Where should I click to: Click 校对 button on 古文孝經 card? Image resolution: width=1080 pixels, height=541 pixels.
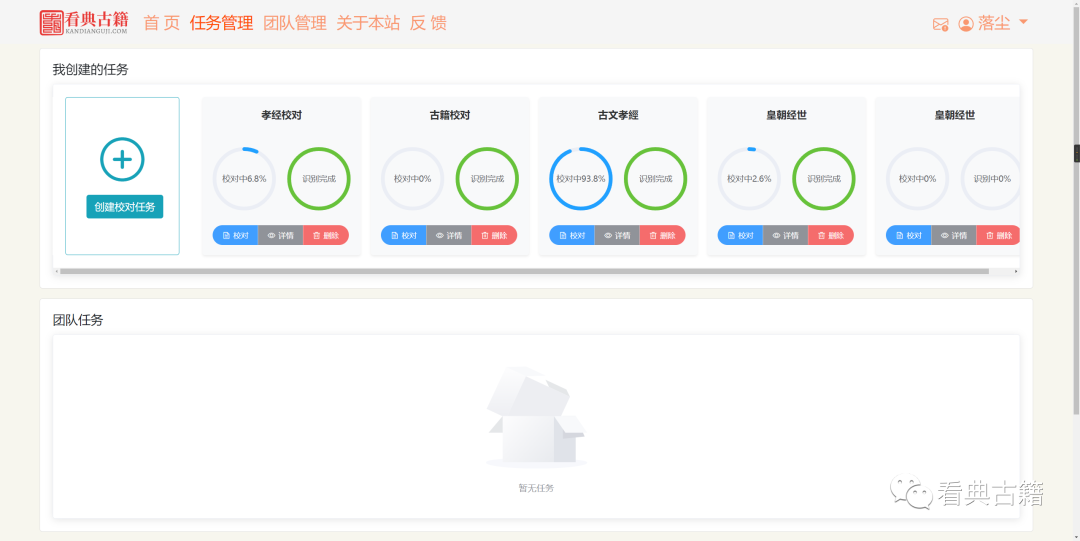(572, 235)
